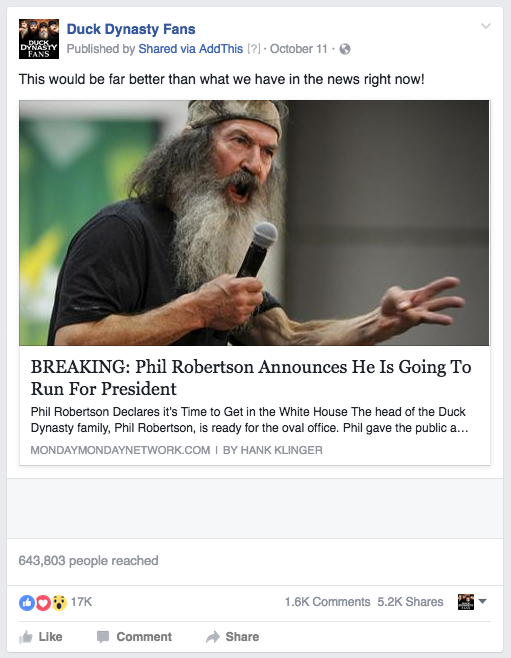Click the article description text starting with Phil Robertson Declares
This screenshot has height=658, width=511.
pos(249,420)
